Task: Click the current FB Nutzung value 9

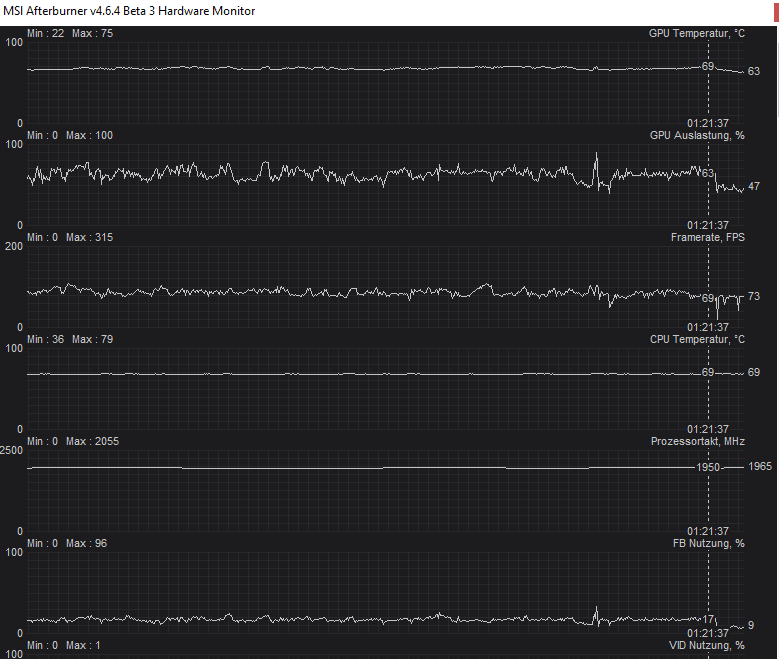Action: [x=751, y=625]
